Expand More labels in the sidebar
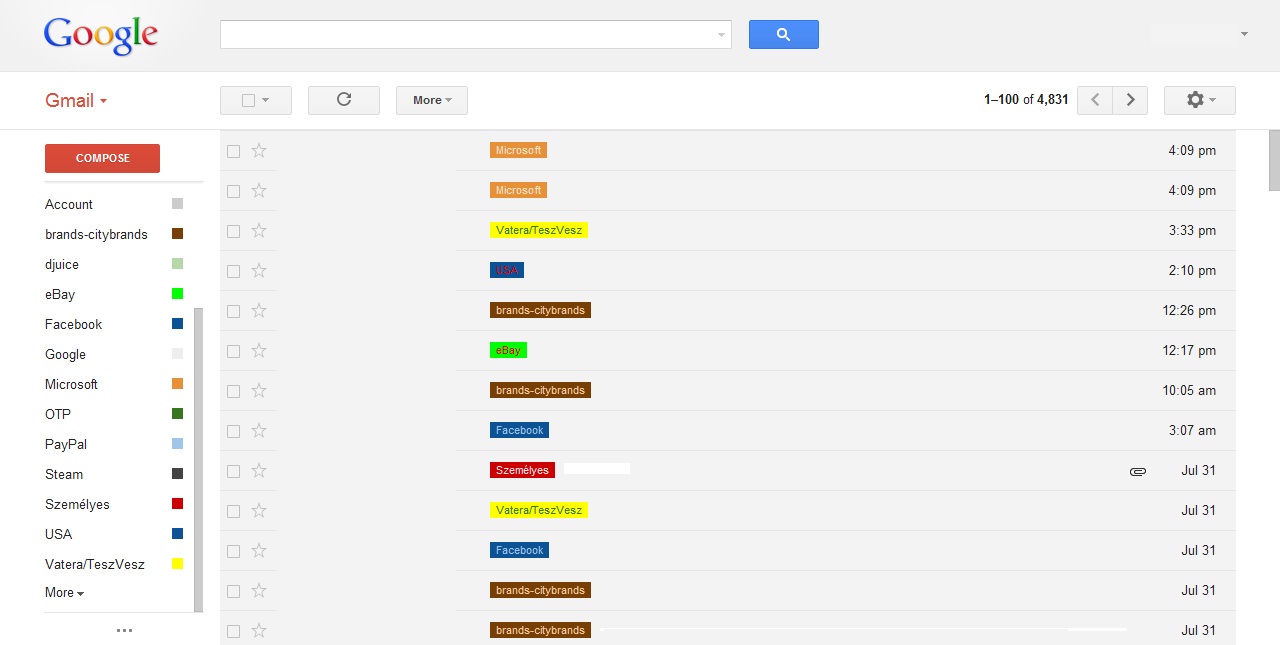Viewport: 1280px width, 645px height. 64,592
